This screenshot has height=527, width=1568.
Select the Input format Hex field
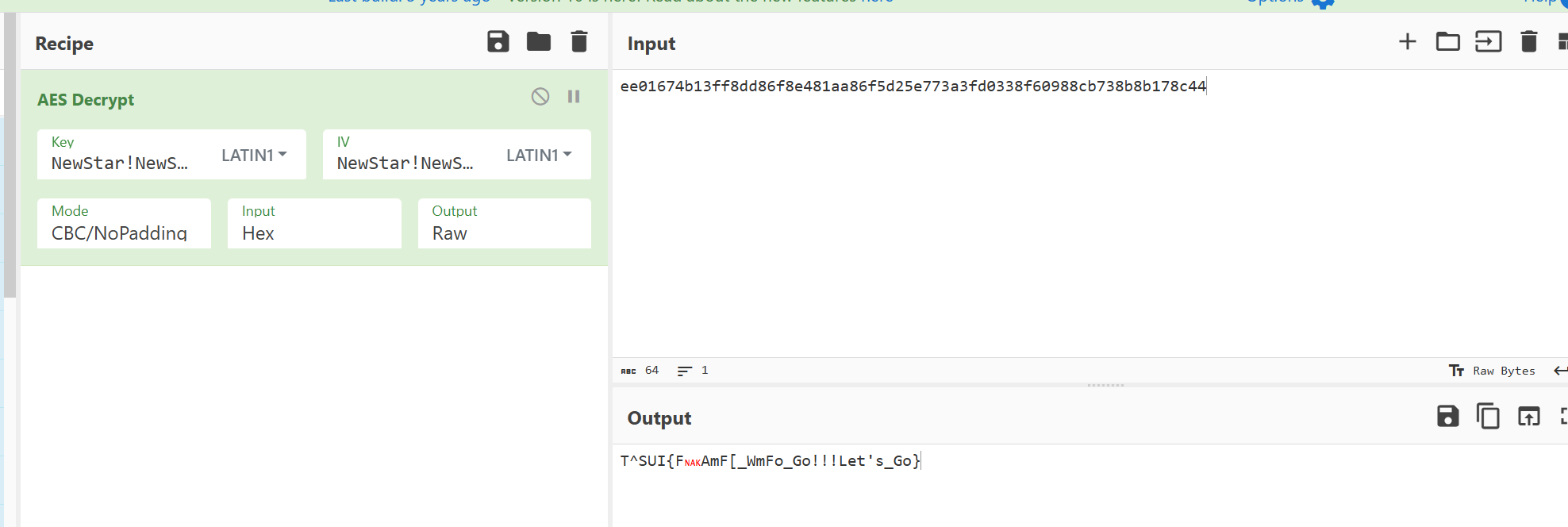click(x=314, y=224)
